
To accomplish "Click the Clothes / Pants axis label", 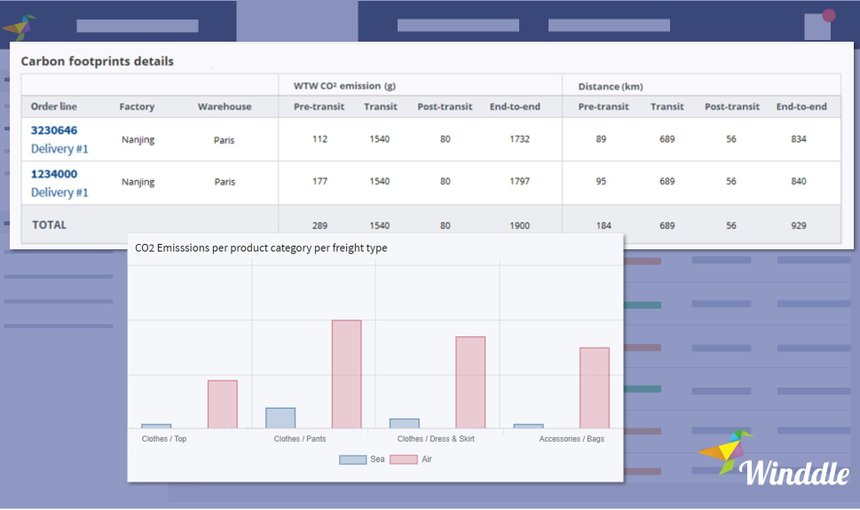I will click(300, 439).
